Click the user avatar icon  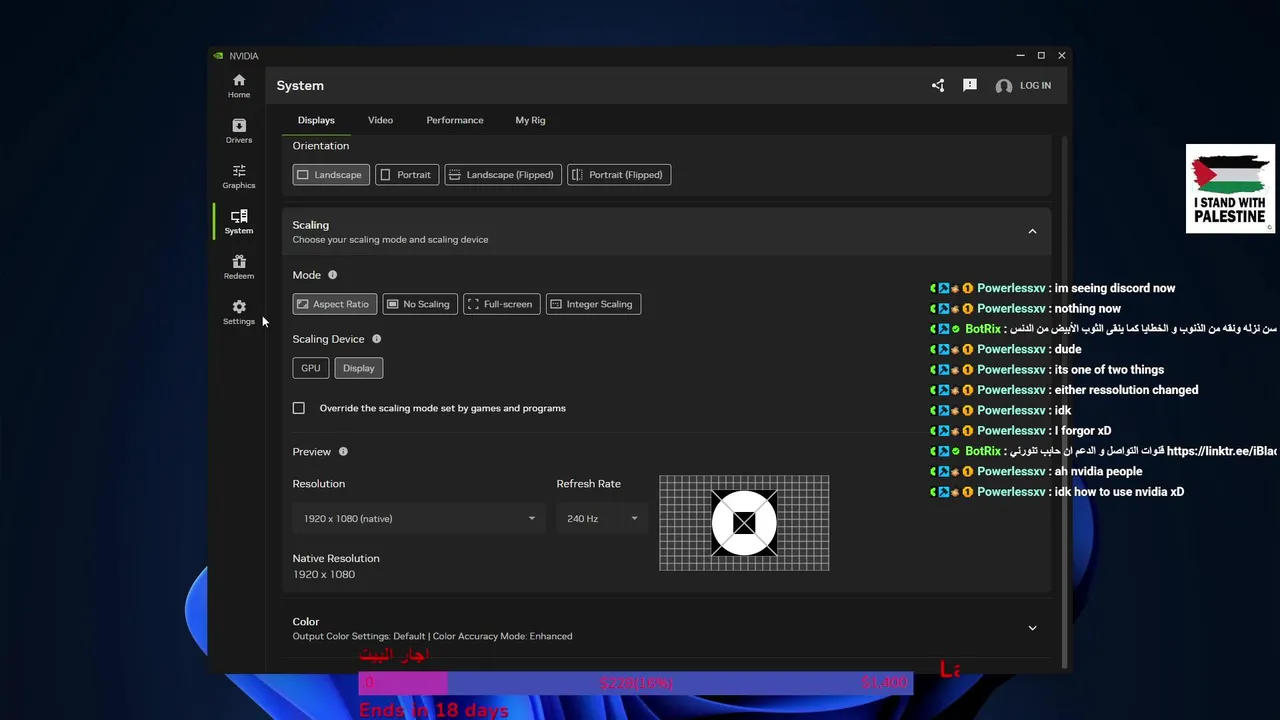pyautogui.click(x=1004, y=86)
